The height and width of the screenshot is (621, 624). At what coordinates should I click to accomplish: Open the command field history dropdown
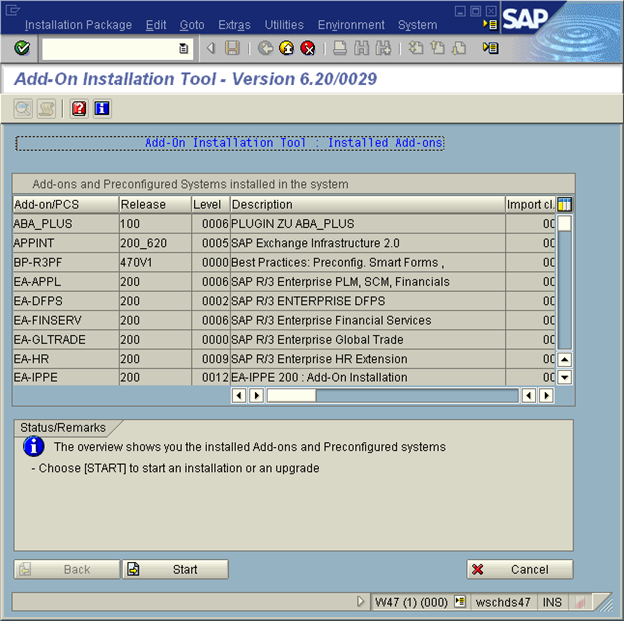click(183, 49)
